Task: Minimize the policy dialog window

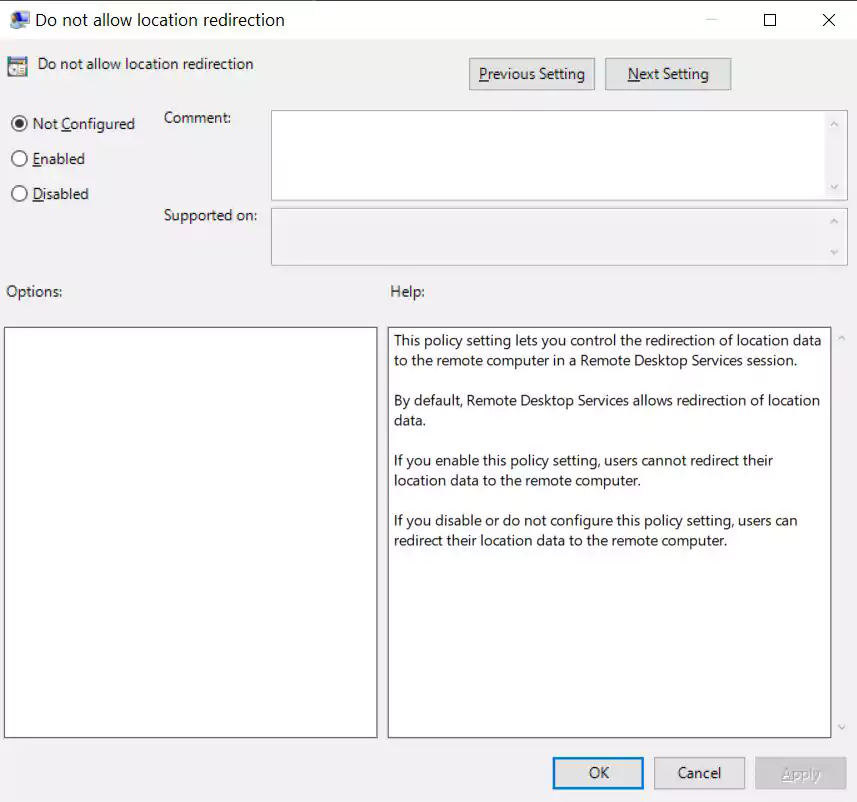Action: point(712,20)
